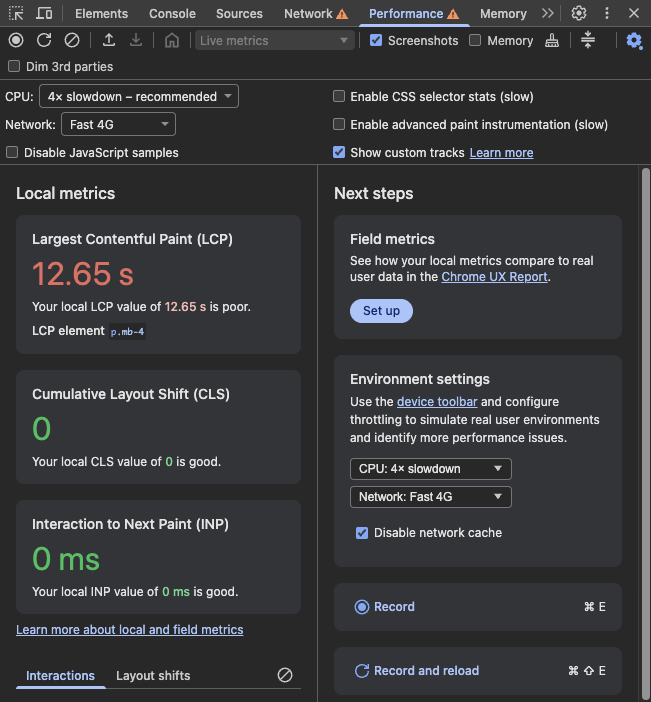Switch to the Sources tab
The width and height of the screenshot is (651, 702).
click(240, 13)
